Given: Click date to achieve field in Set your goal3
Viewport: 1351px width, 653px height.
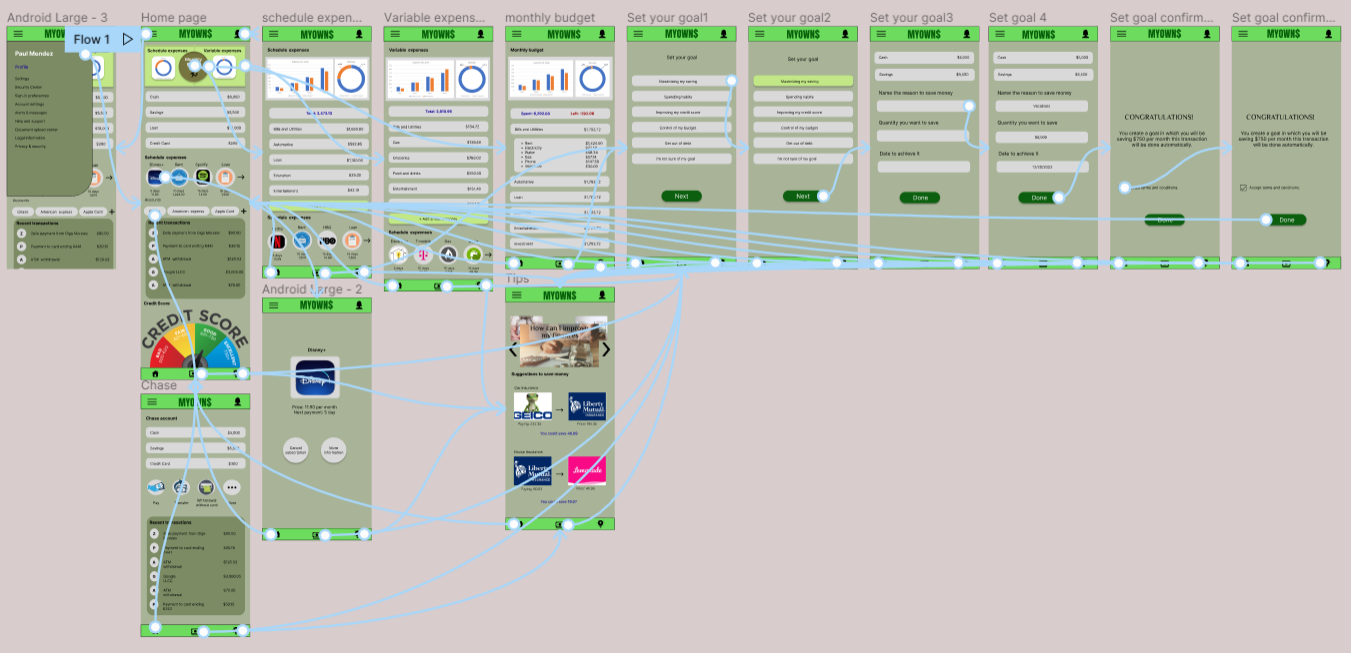Looking at the screenshot, I should (x=924, y=167).
